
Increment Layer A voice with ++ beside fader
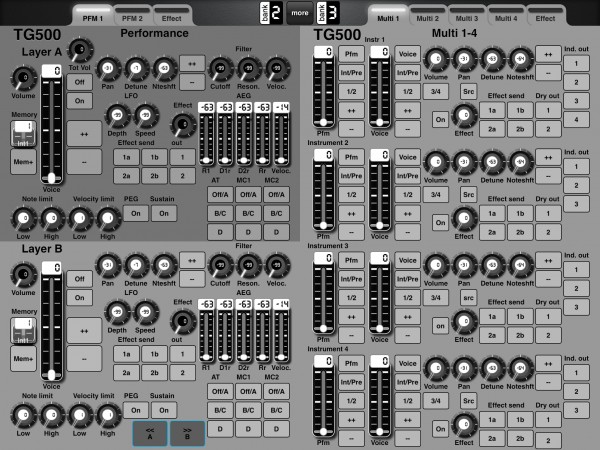pyautogui.click(x=84, y=134)
